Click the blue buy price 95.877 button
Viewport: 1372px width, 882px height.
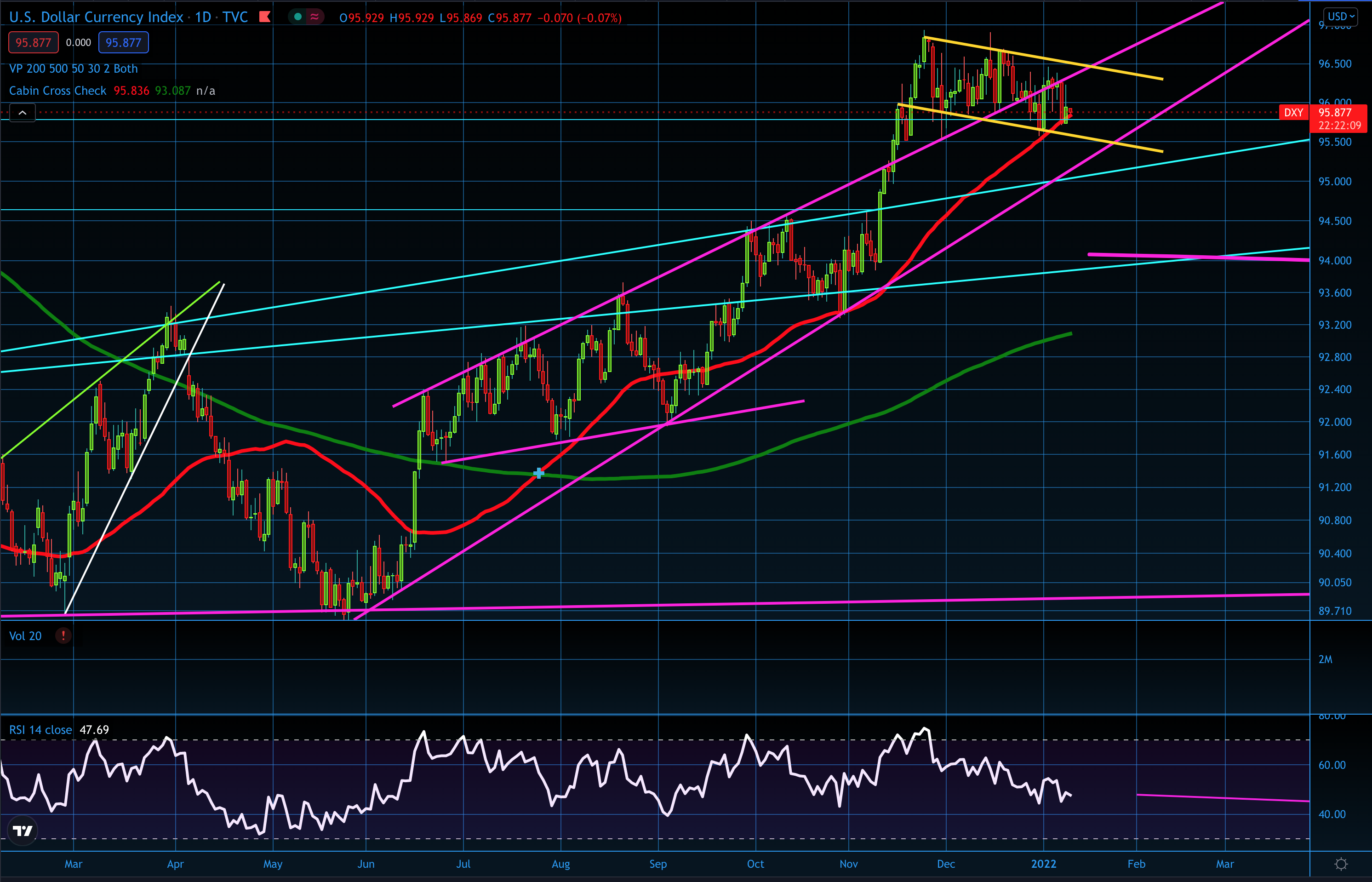coord(123,42)
